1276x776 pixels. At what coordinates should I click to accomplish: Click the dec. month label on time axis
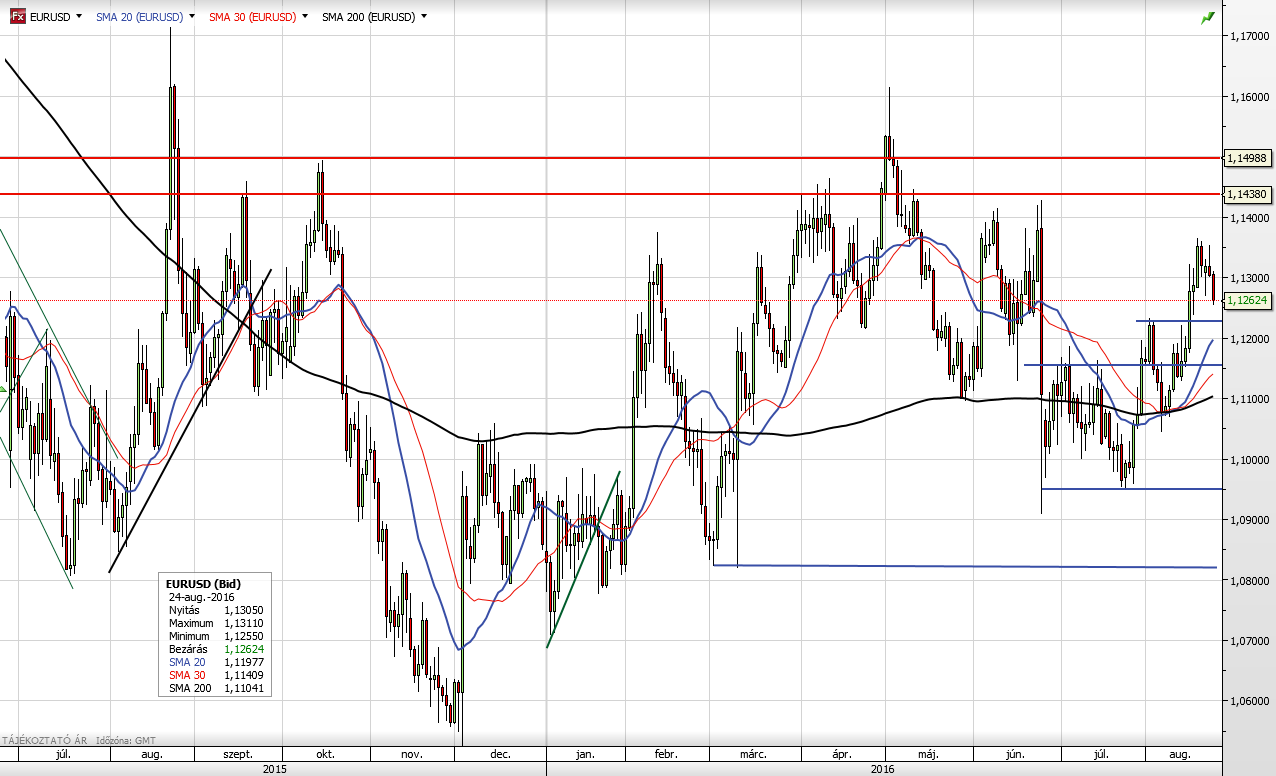point(502,755)
